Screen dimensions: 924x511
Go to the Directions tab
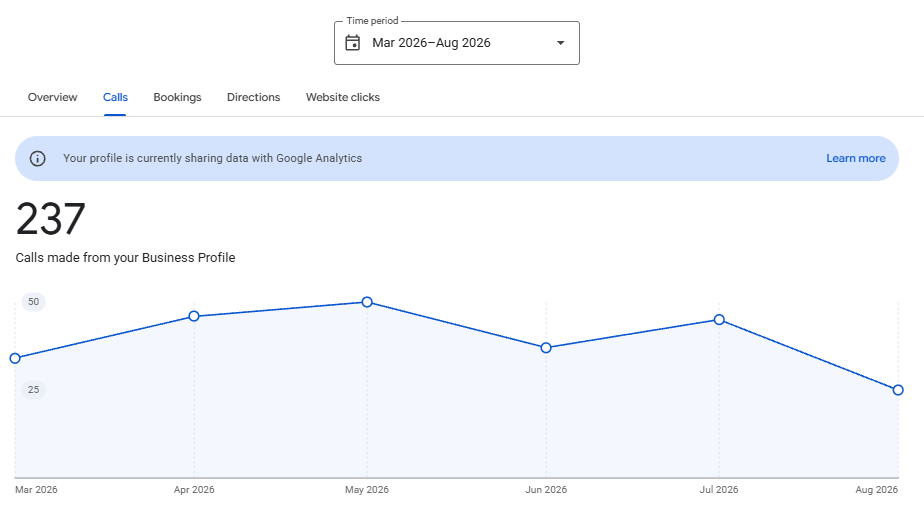pos(253,97)
